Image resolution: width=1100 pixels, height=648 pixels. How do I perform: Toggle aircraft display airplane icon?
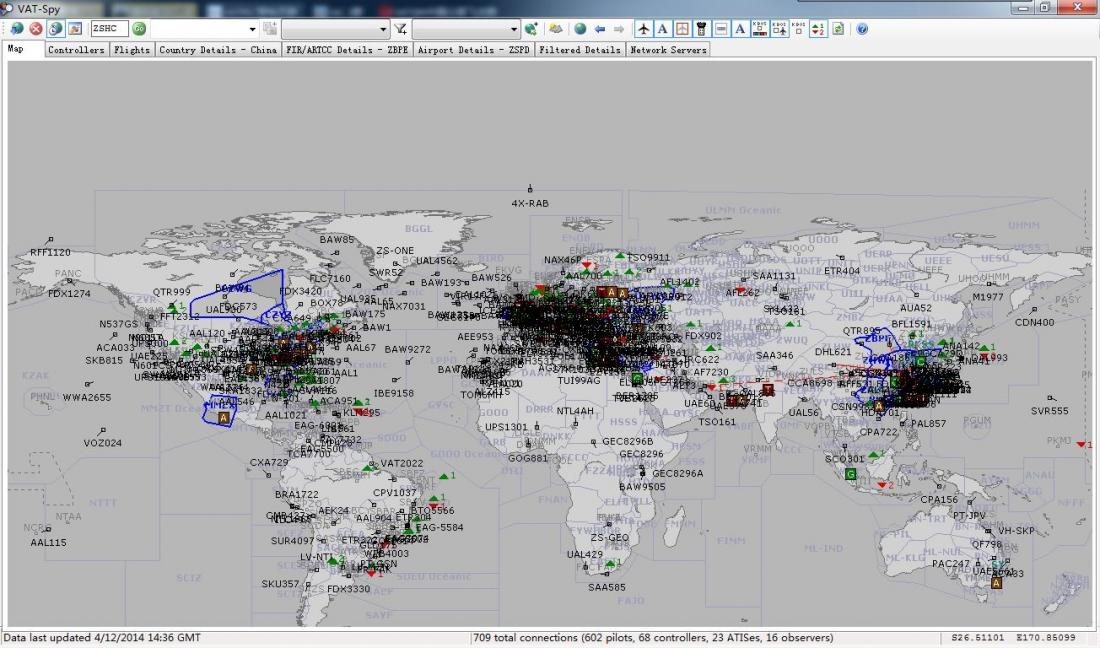tap(643, 29)
